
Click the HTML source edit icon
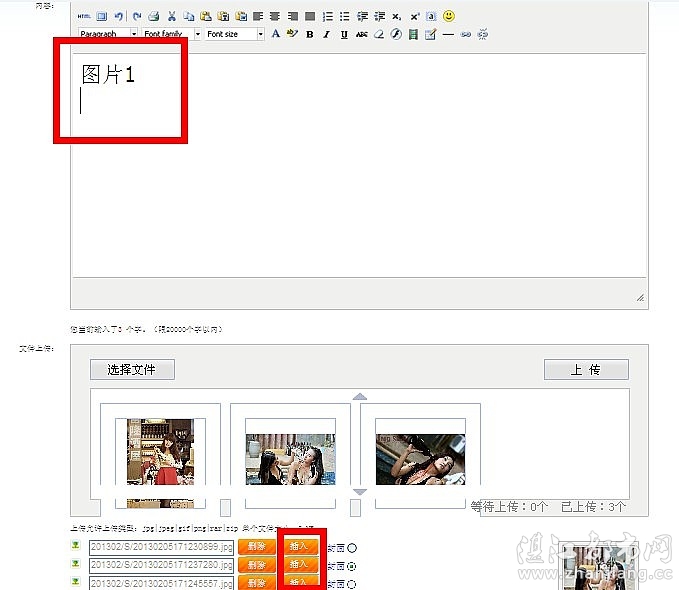pos(84,16)
